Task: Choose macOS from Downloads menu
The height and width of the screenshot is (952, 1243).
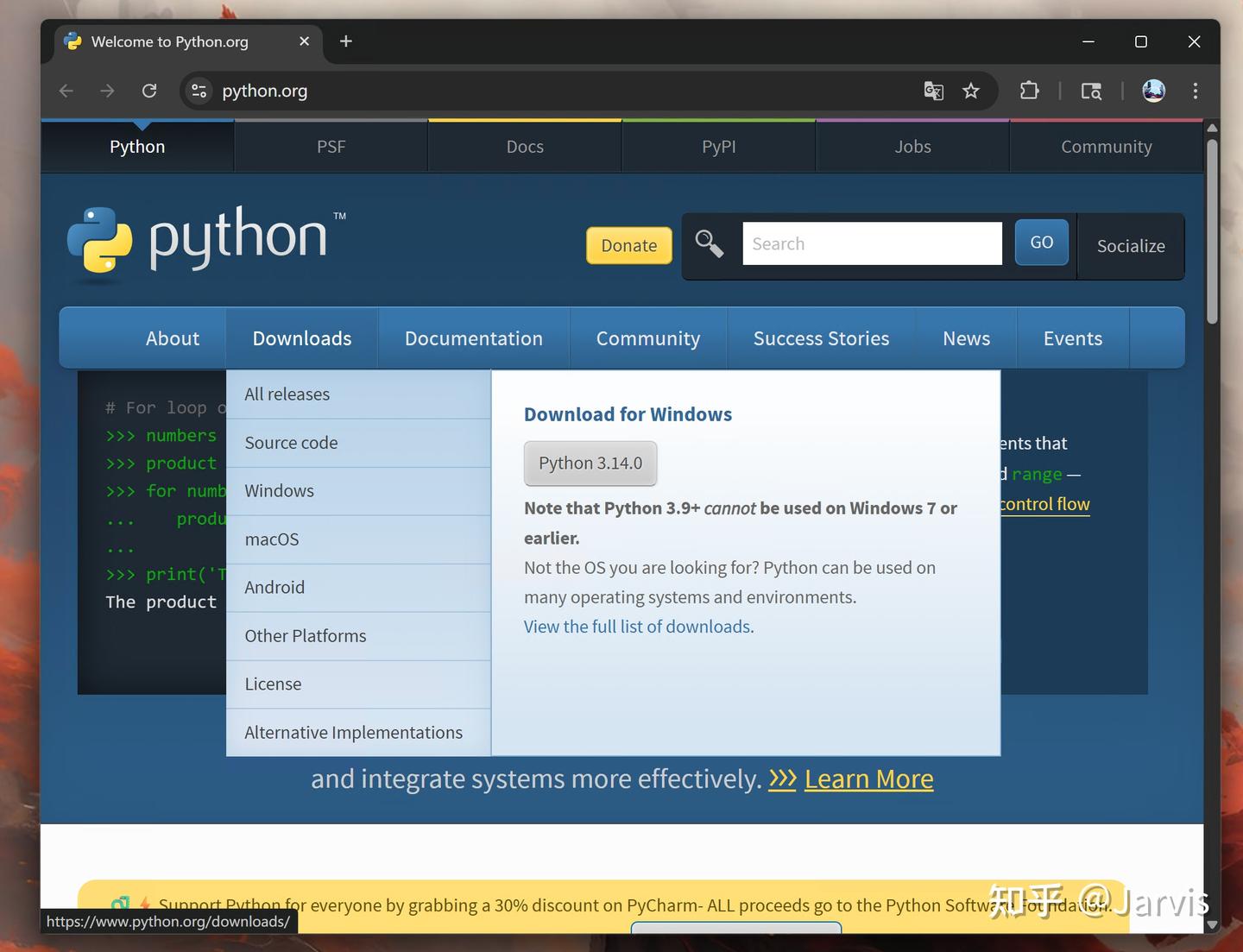Action: [x=358, y=539]
